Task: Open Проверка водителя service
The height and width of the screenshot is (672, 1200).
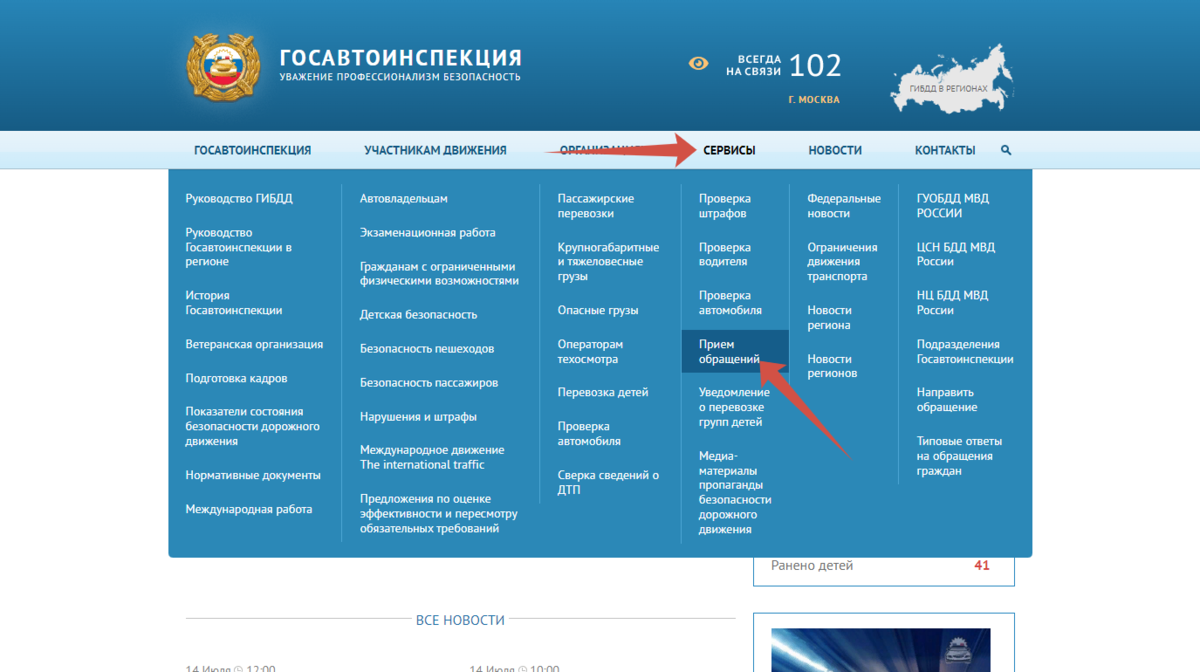Action: pyautogui.click(x=725, y=254)
